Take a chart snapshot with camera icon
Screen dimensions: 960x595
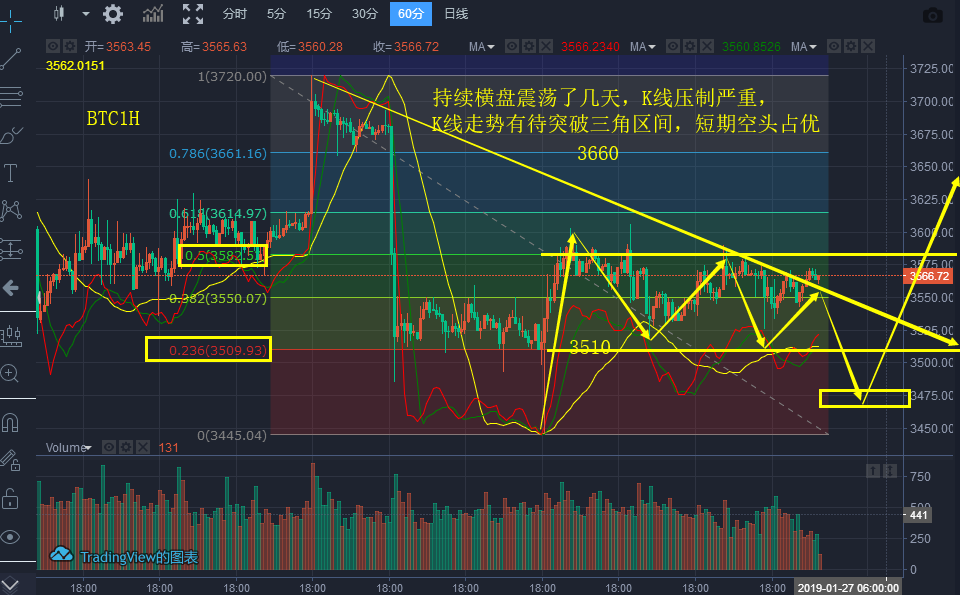click(932, 15)
